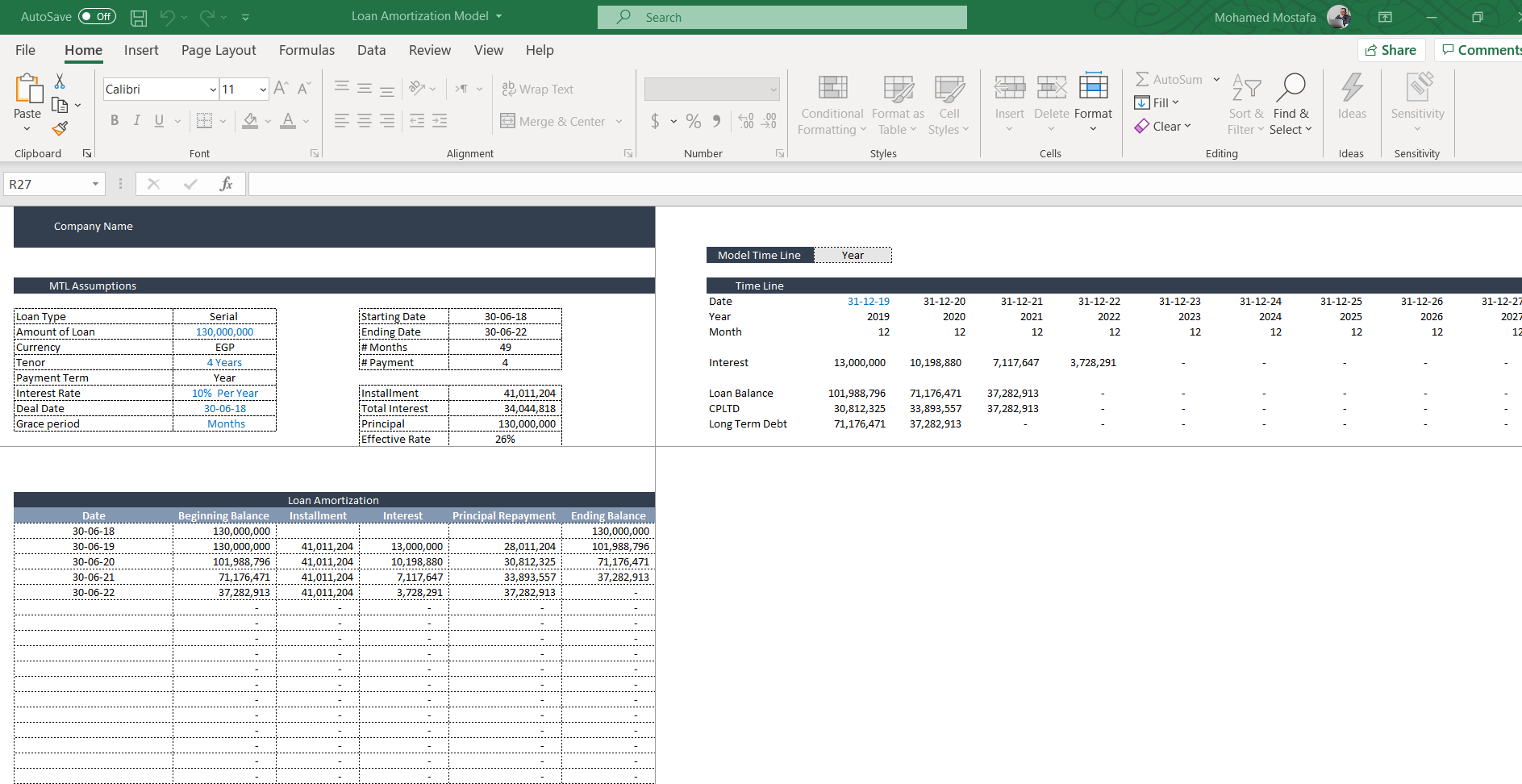Screen dimensions: 1522x784
Task: Toggle Middle Align vertical alignment
Action: [x=365, y=88]
